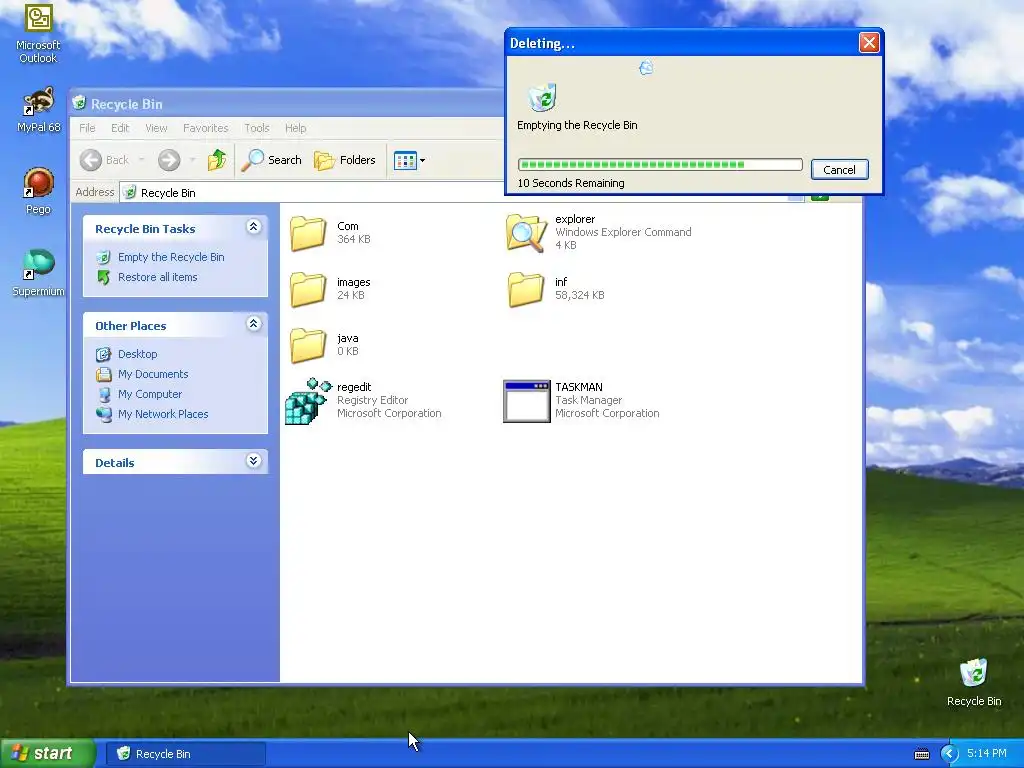1024x768 pixels.
Task: Open My Network Places link
Action: click(163, 414)
